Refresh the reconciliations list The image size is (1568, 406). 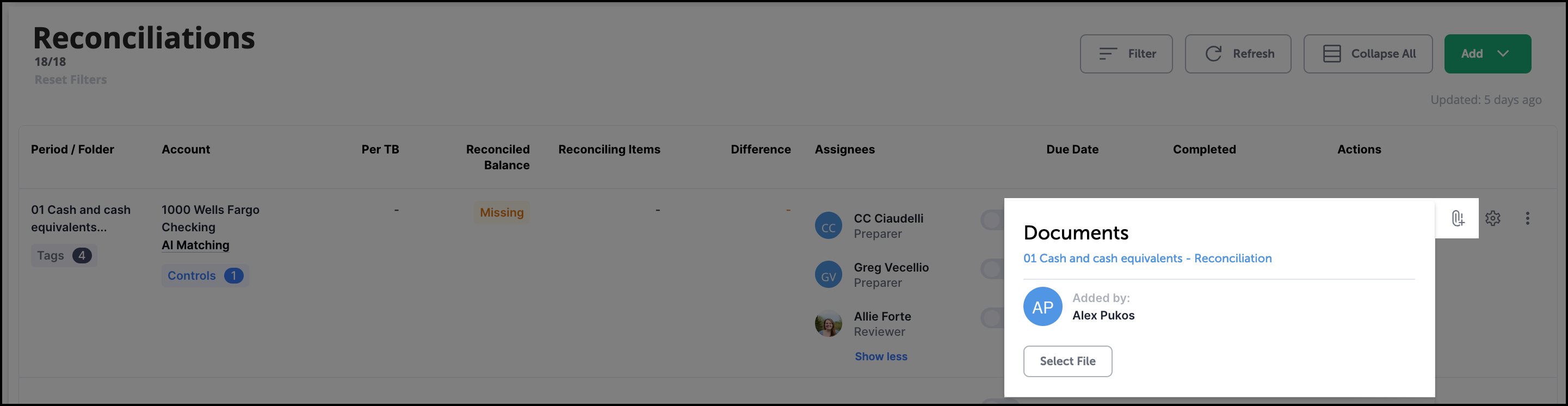tap(1237, 54)
